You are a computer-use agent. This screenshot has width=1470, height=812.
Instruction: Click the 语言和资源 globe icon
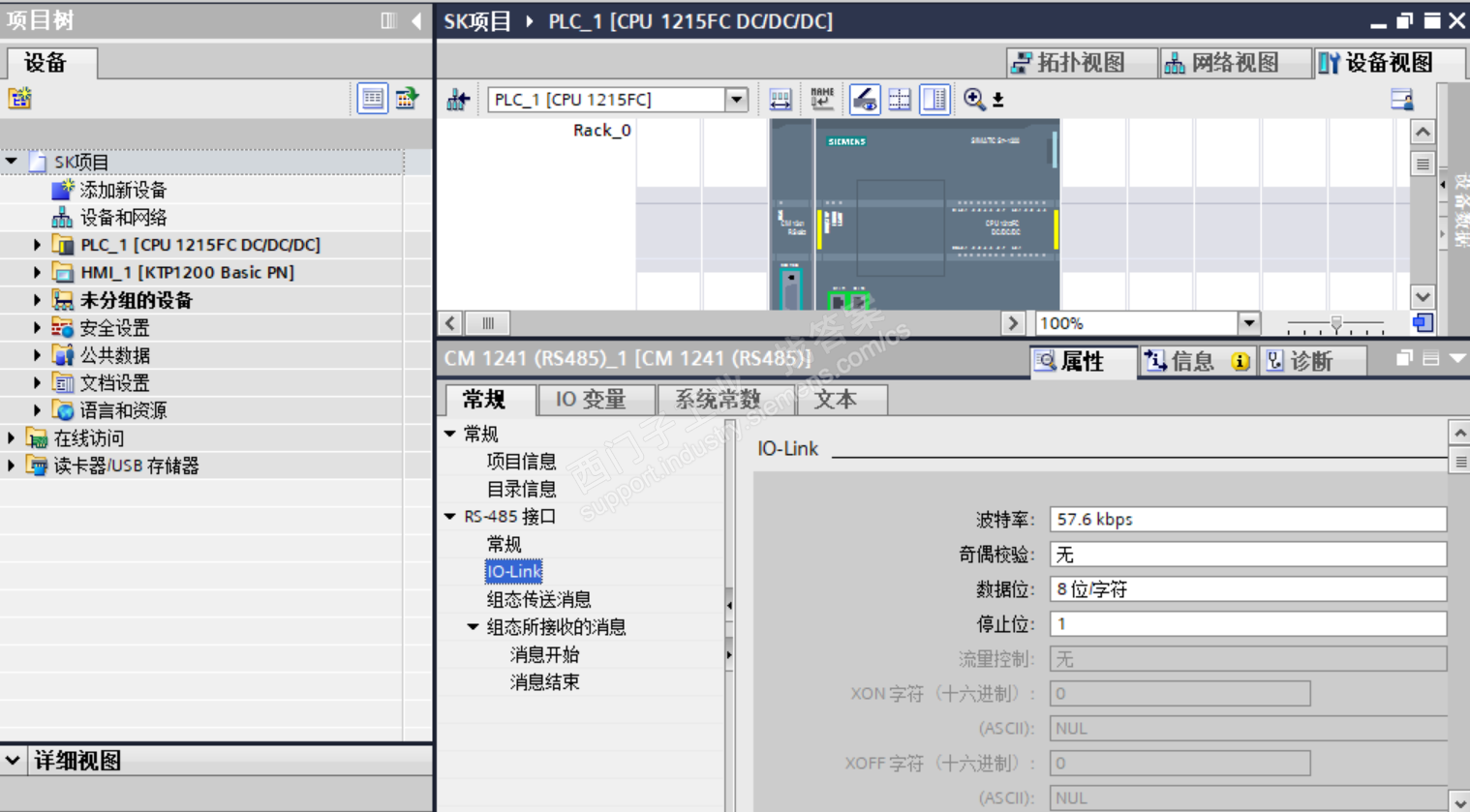63,410
